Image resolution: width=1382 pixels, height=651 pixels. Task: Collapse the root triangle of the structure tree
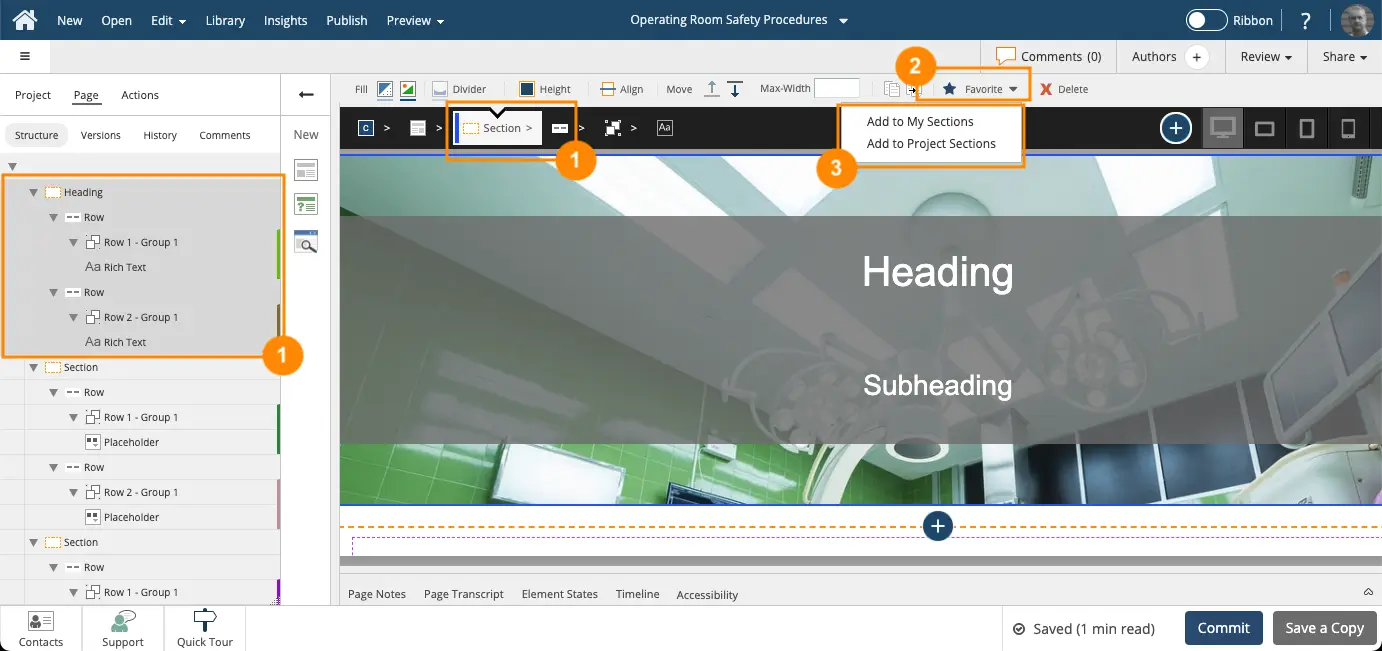click(x=12, y=167)
